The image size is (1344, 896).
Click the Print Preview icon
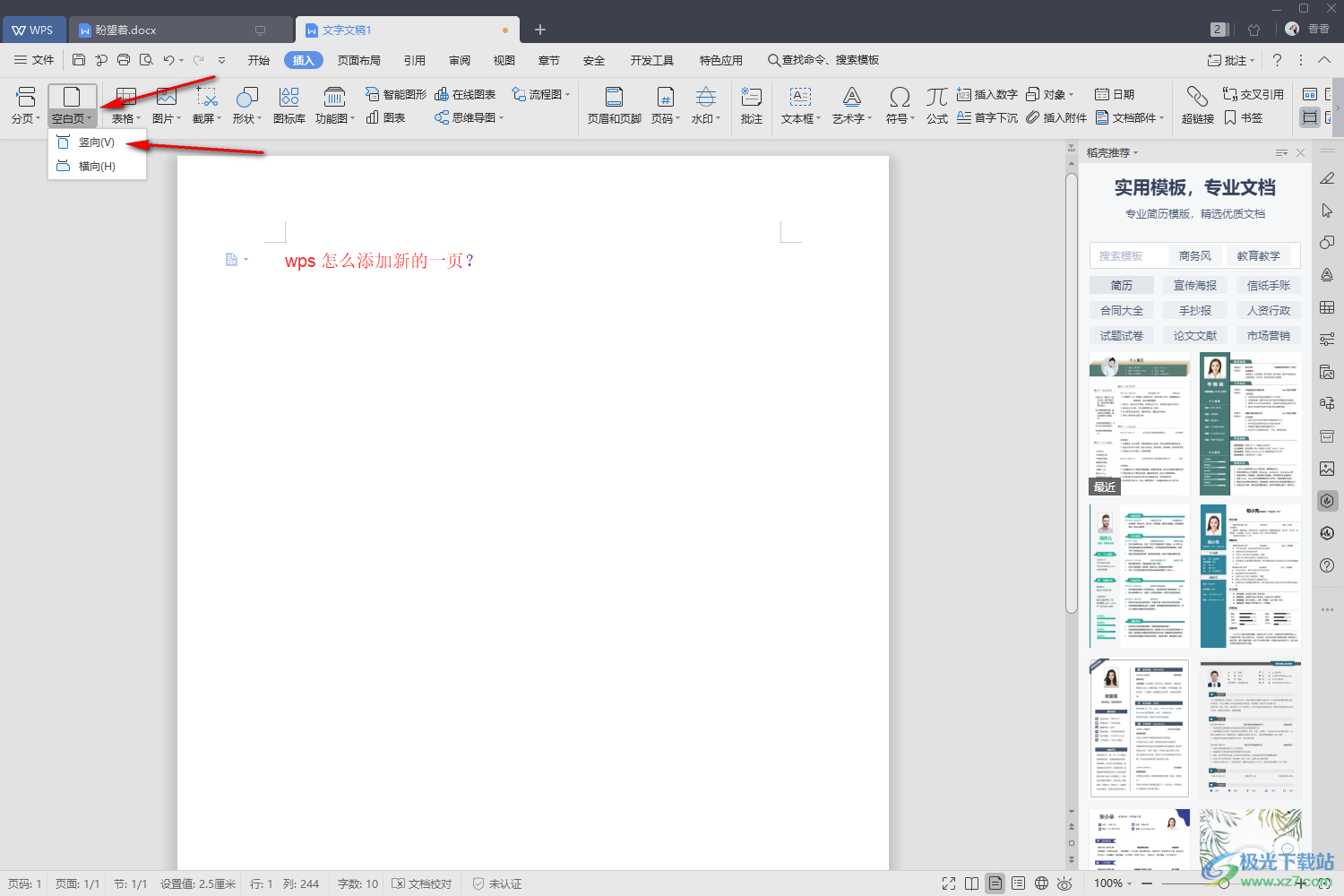146,60
